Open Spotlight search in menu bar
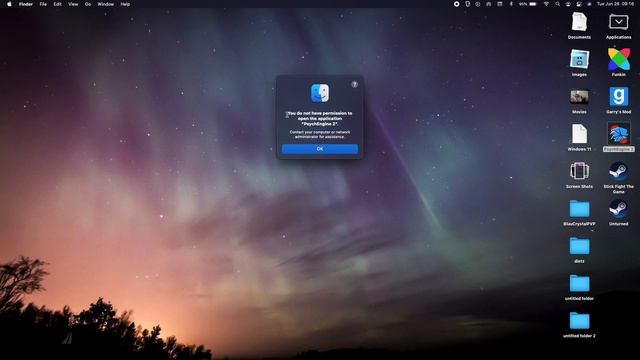 pos(558,4)
